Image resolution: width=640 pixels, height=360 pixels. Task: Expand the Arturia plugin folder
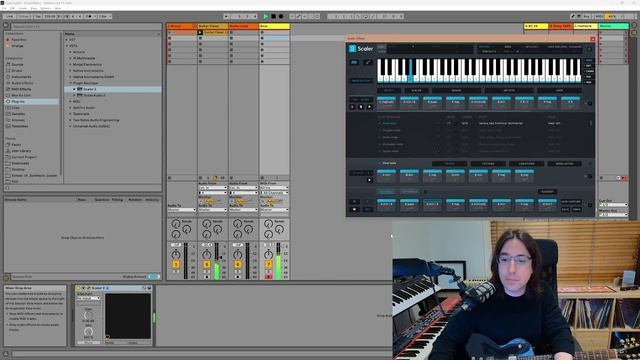tap(70, 52)
